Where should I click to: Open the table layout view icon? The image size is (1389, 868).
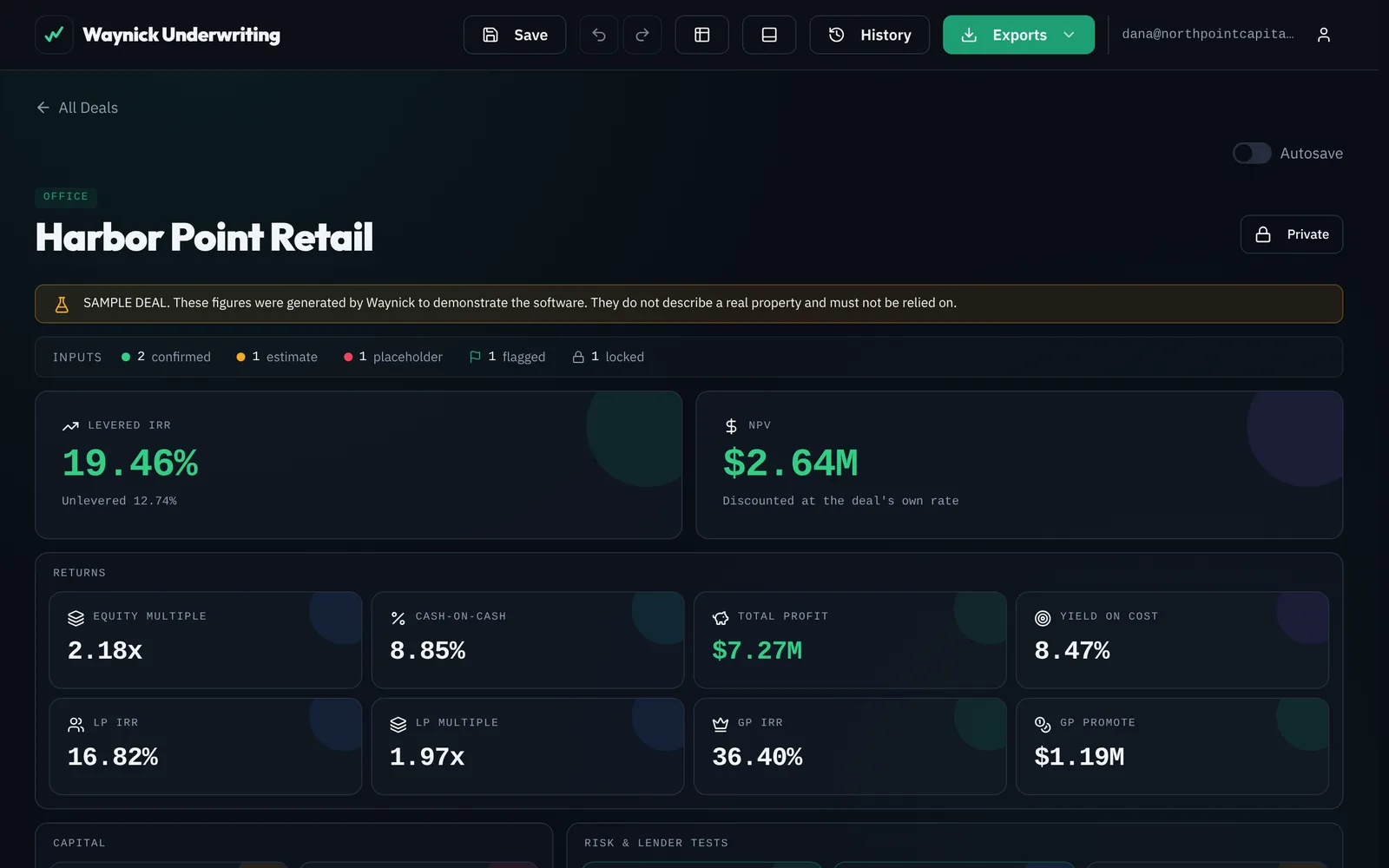click(702, 35)
